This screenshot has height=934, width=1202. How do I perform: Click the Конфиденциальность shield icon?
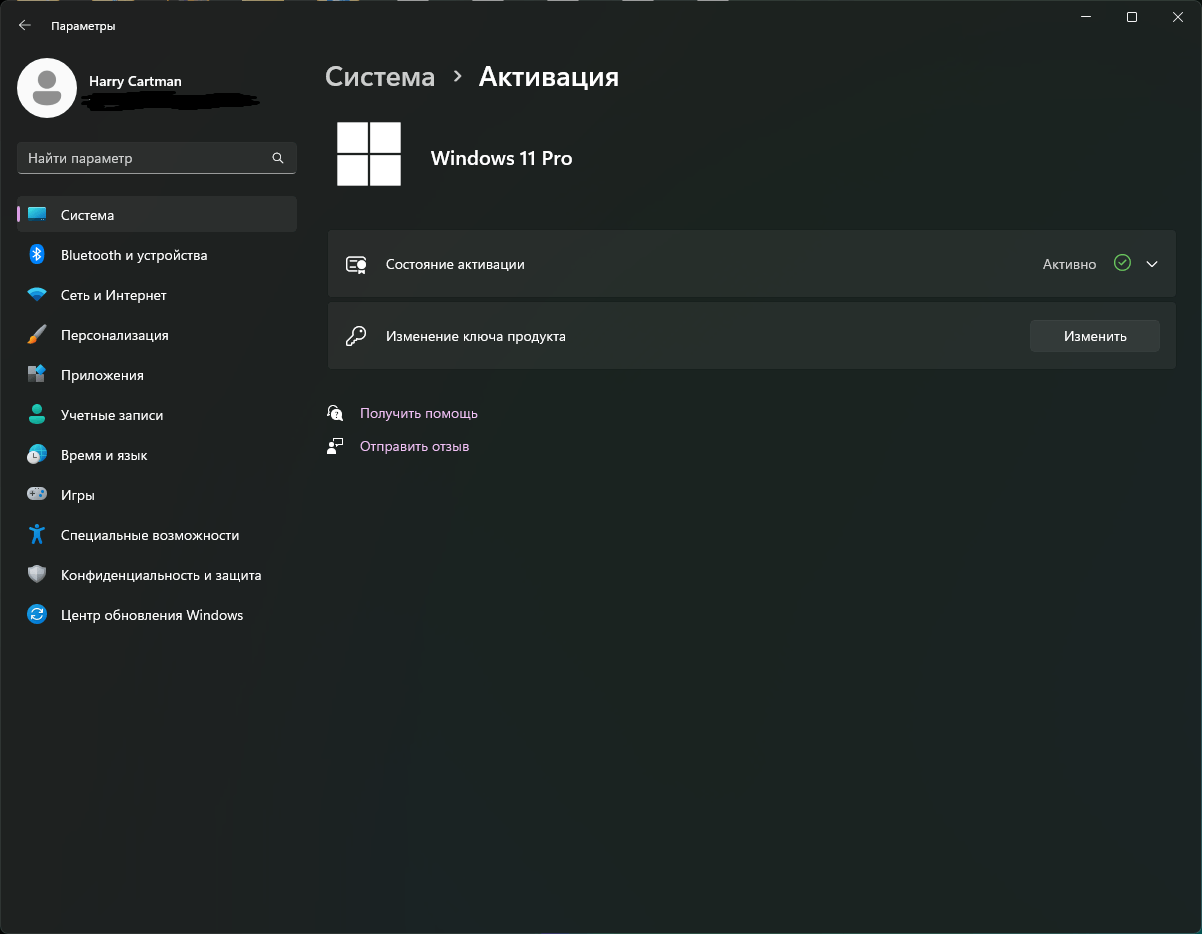click(37, 574)
